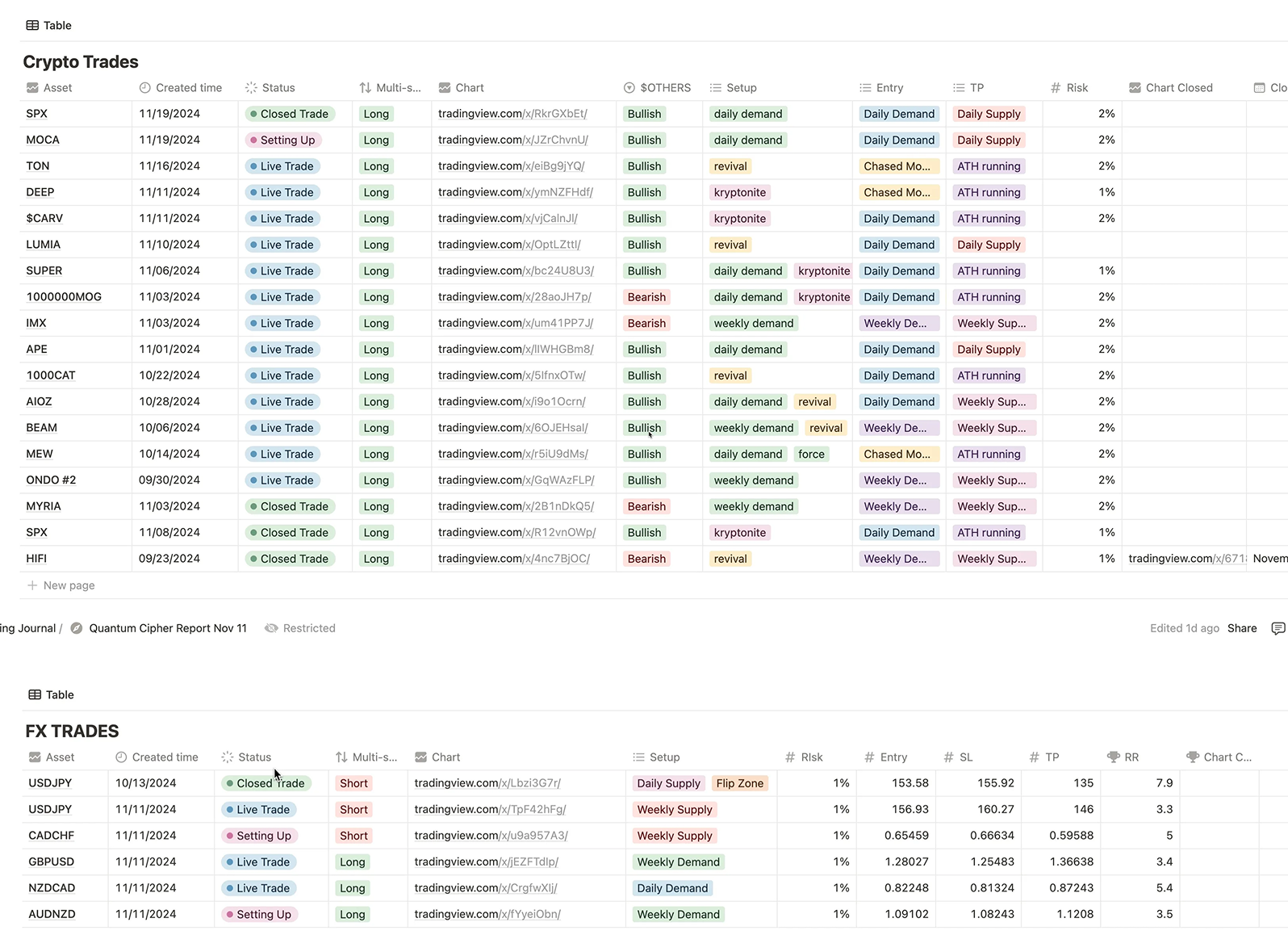Click the Multi-select sort icon in Crypto Trades header

(x=366, y=87)
